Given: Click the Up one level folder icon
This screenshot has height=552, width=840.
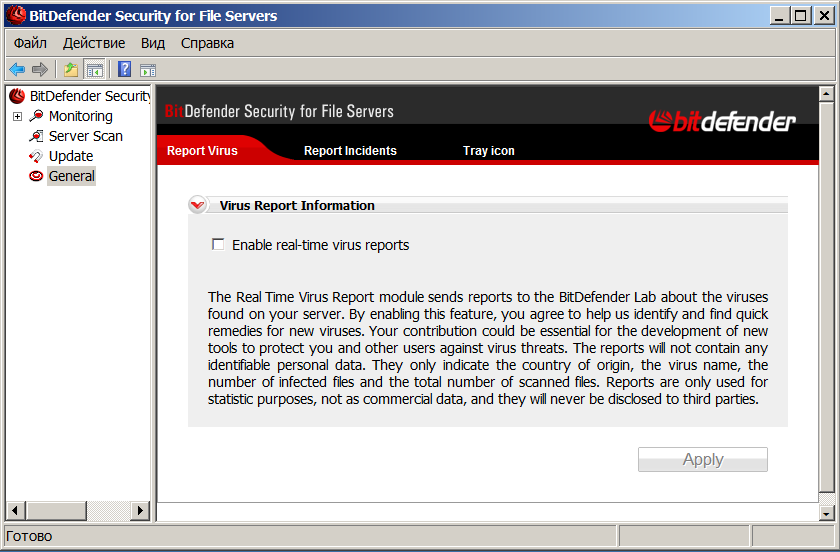Looking at the screenshot, I should pos(71,70).
